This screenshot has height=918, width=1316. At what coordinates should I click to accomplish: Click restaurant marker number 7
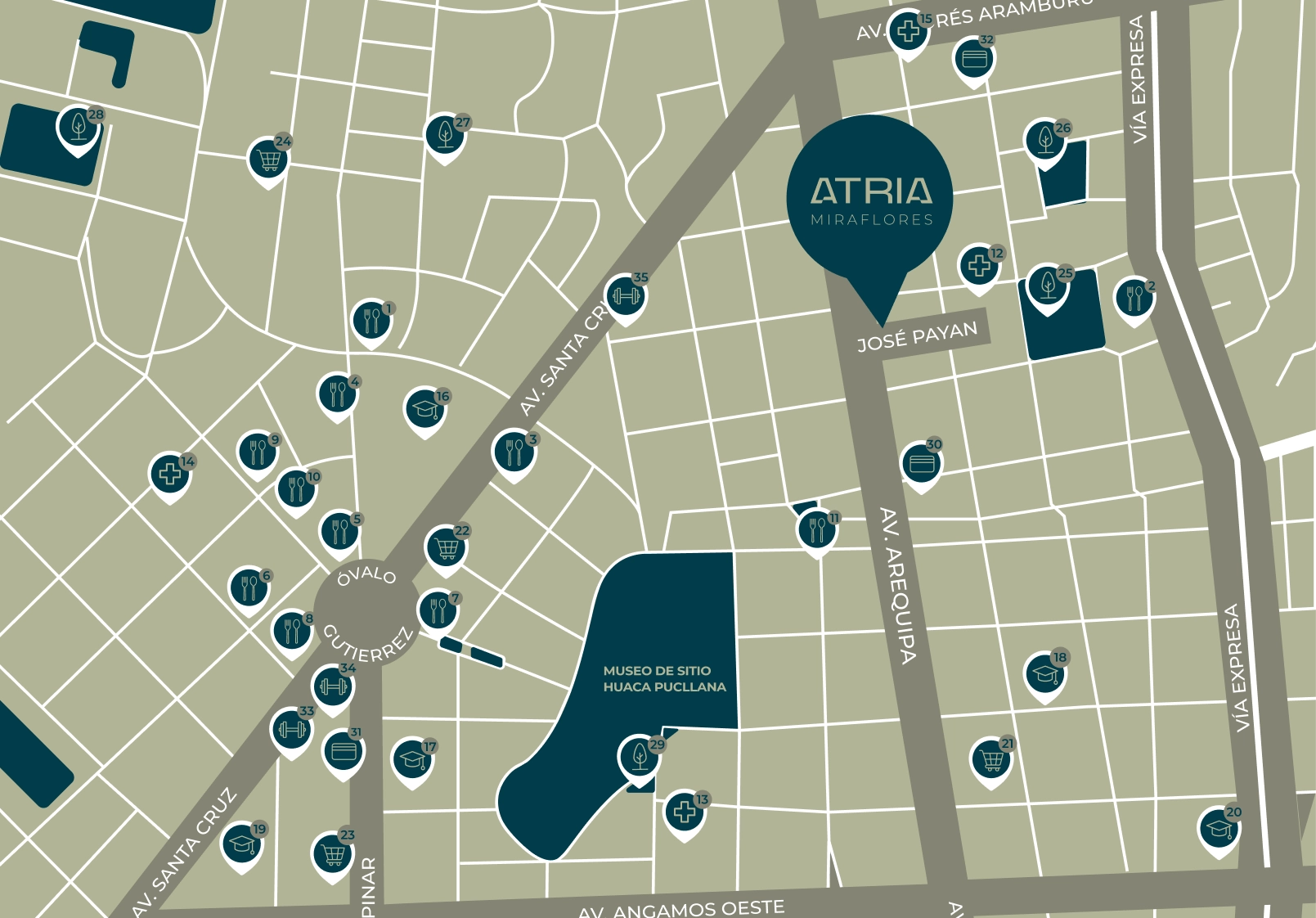pyautogui.click(x=438, y=611)
